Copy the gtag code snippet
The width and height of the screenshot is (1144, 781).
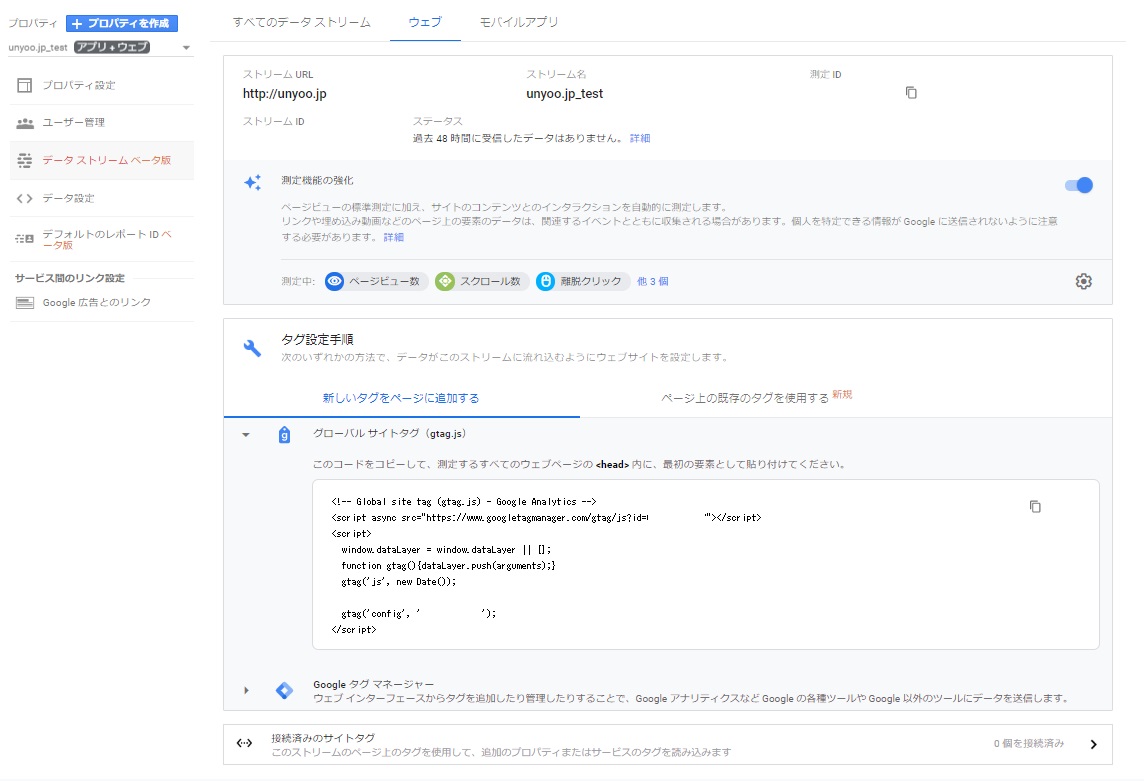click(x=1035, y=507)
